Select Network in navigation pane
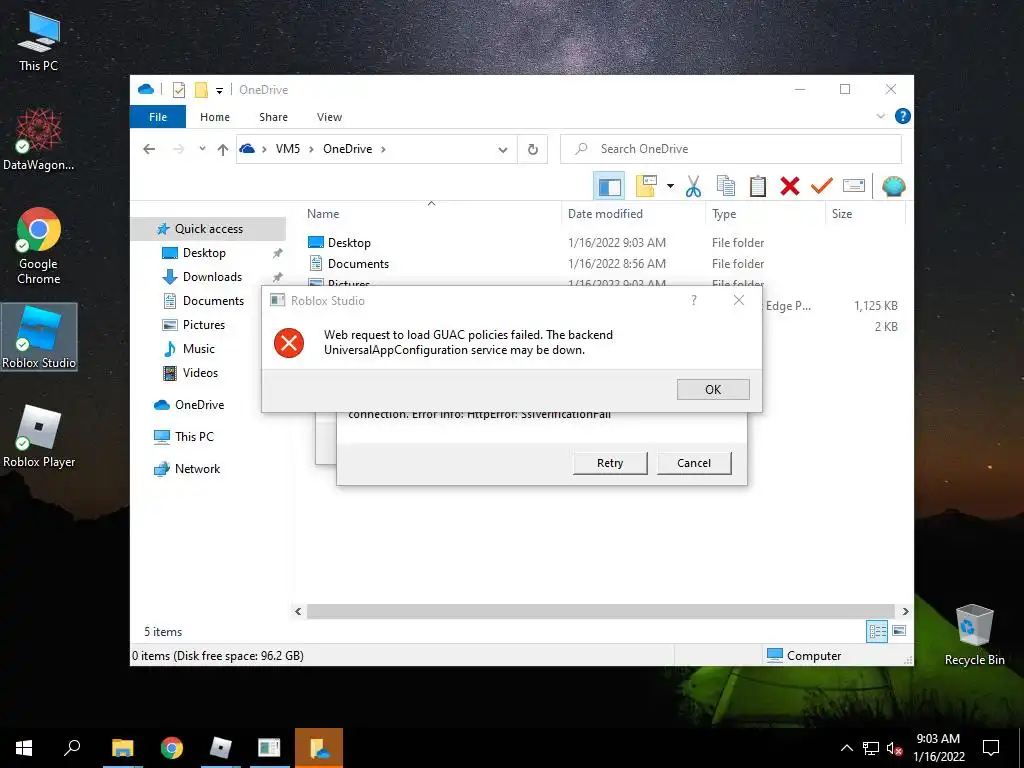The height and width of the screenshot is (768, 1024). tap(197, 469)
